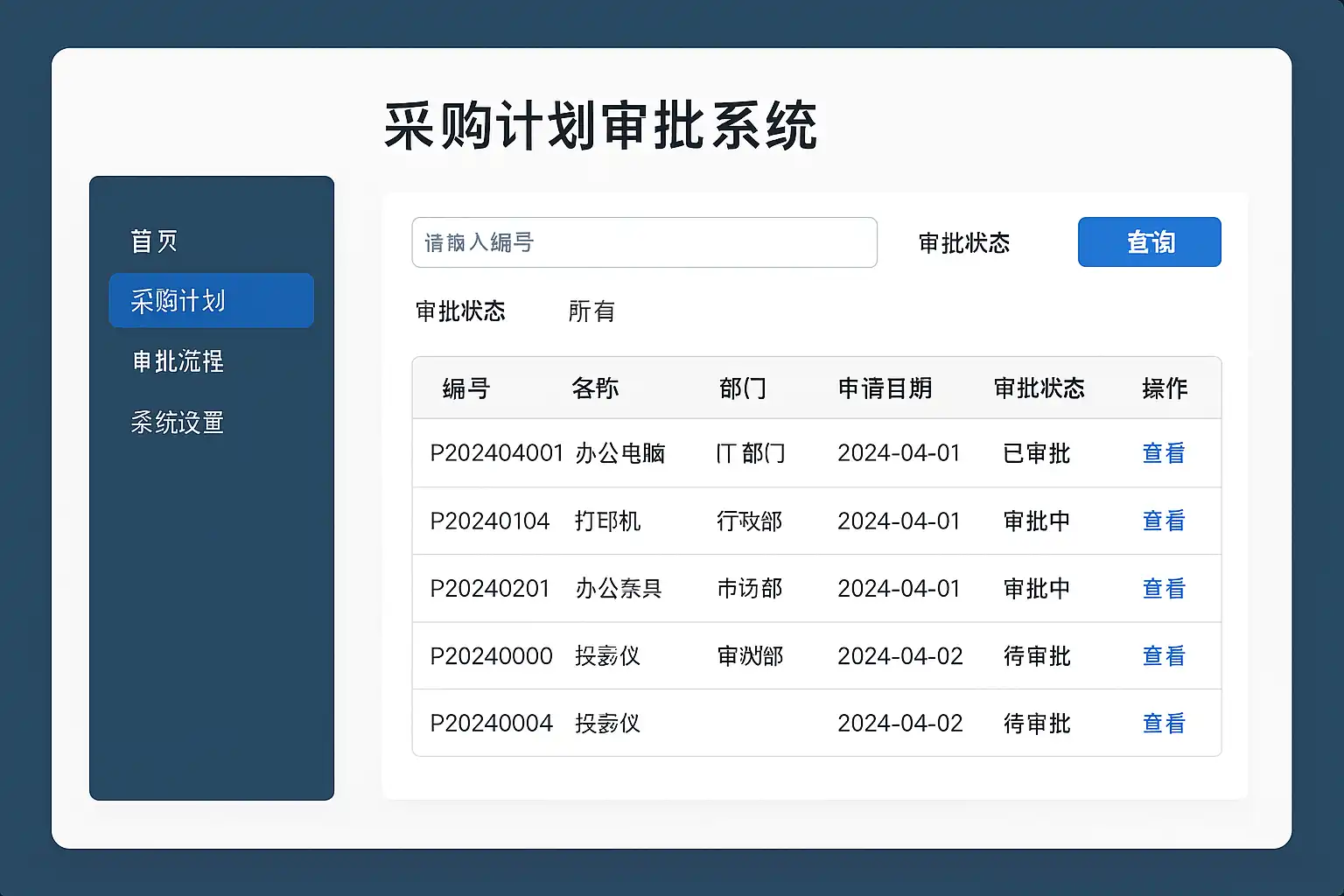Click 审批中 status in row P20240104
The height and width of the screenshot is (896, 1344).
(x=1037, y=521)
